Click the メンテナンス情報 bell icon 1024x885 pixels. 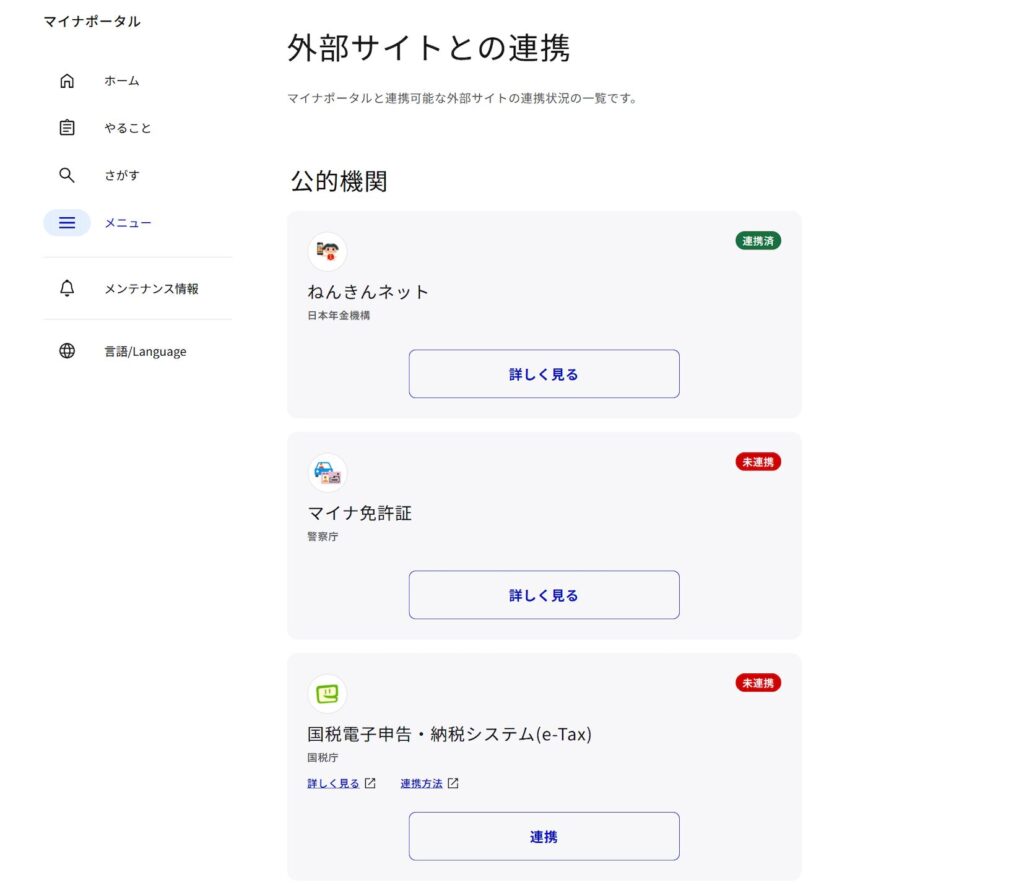pyautogui.click(x=67, y=289)
